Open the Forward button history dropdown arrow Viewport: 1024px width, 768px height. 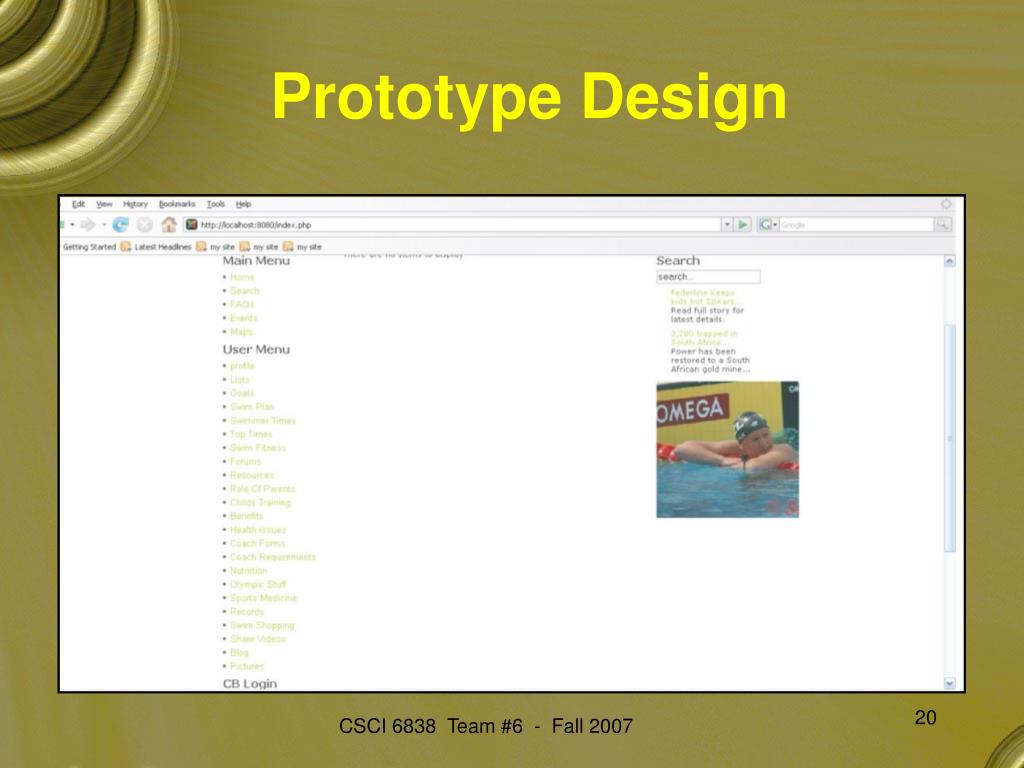[104, 225]
